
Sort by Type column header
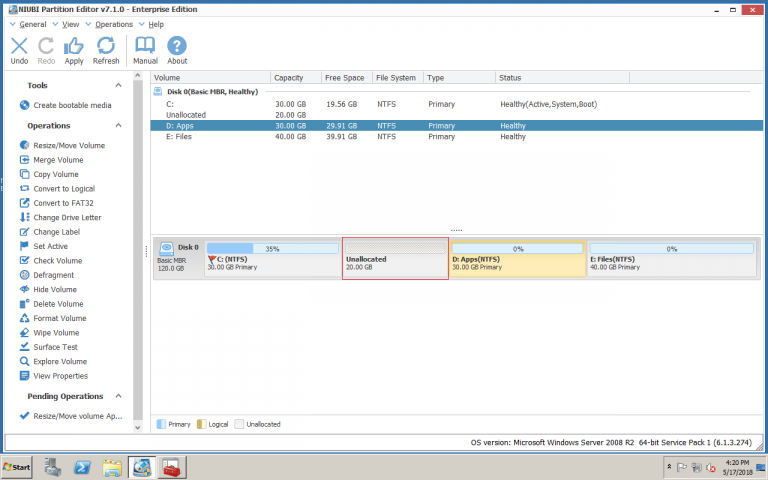(459, 77)
